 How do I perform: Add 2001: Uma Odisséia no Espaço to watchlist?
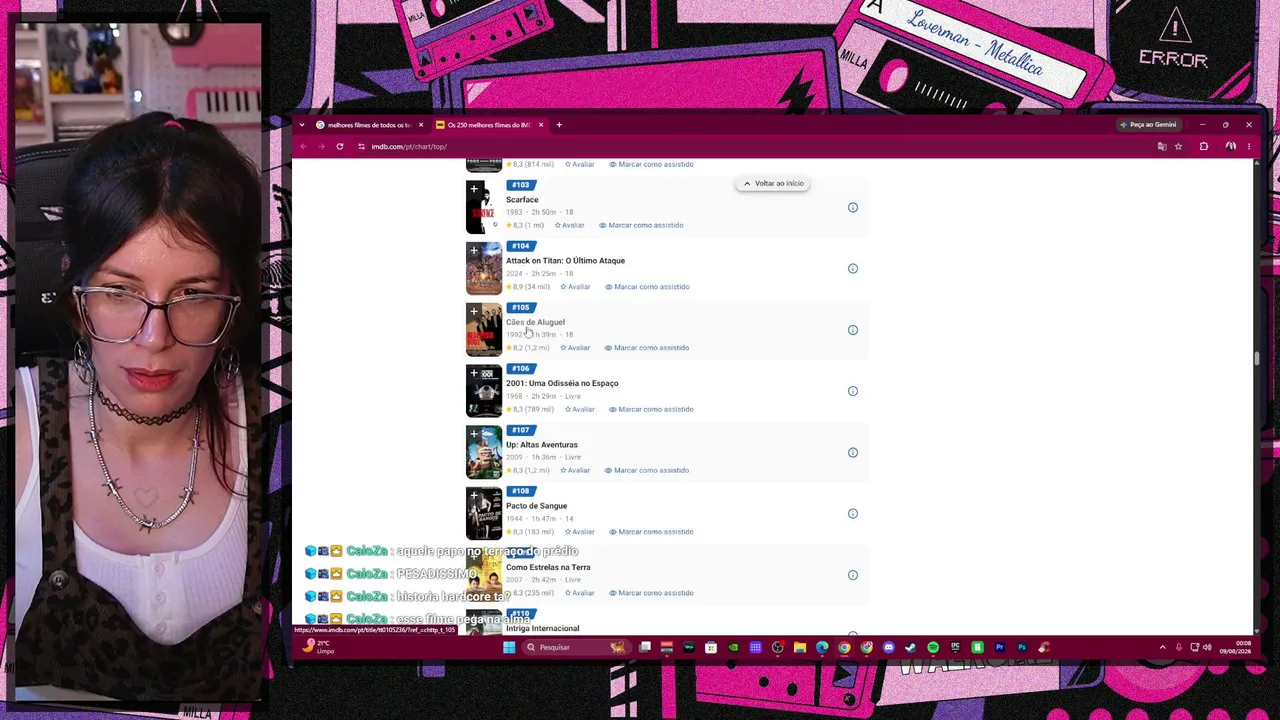pos(474,373)
